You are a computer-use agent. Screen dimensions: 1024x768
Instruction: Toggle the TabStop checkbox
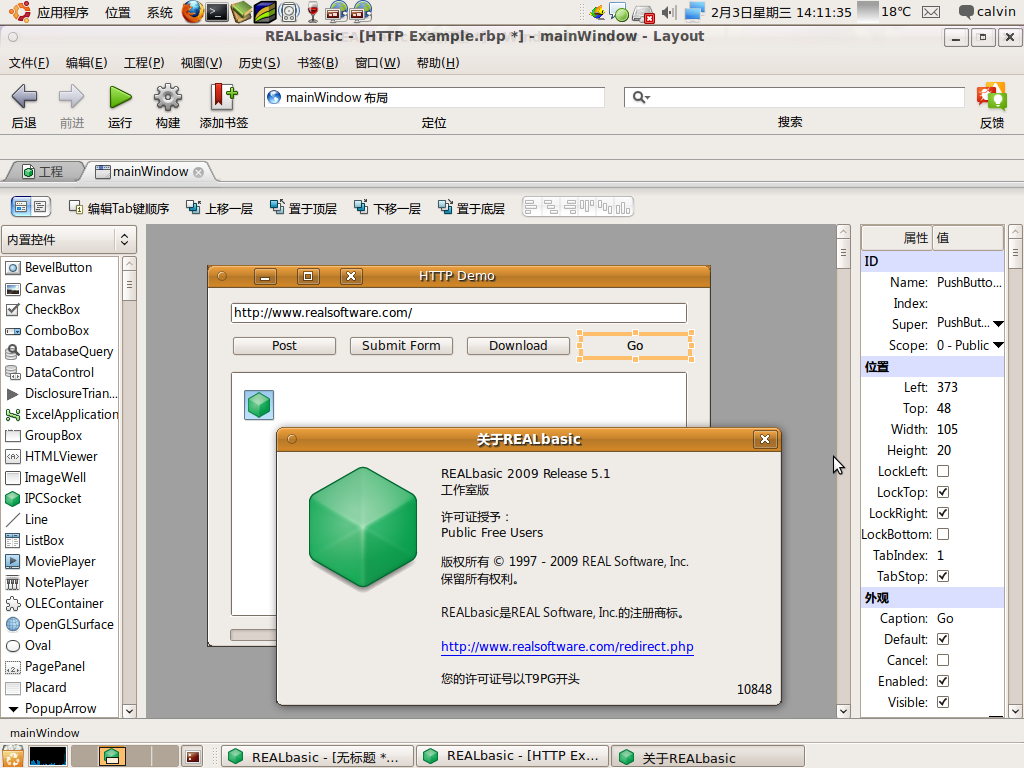click(943, 577)
